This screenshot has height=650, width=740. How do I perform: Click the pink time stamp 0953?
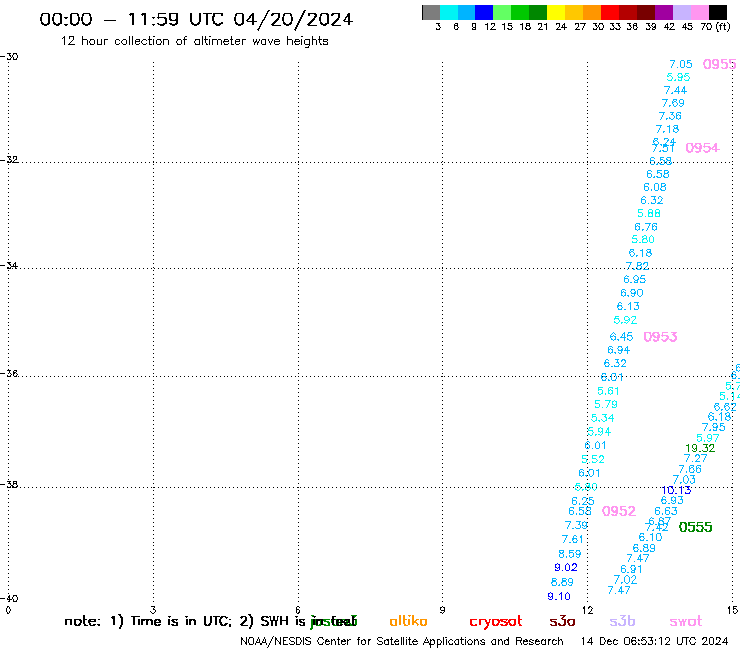(x=660, y=337)
